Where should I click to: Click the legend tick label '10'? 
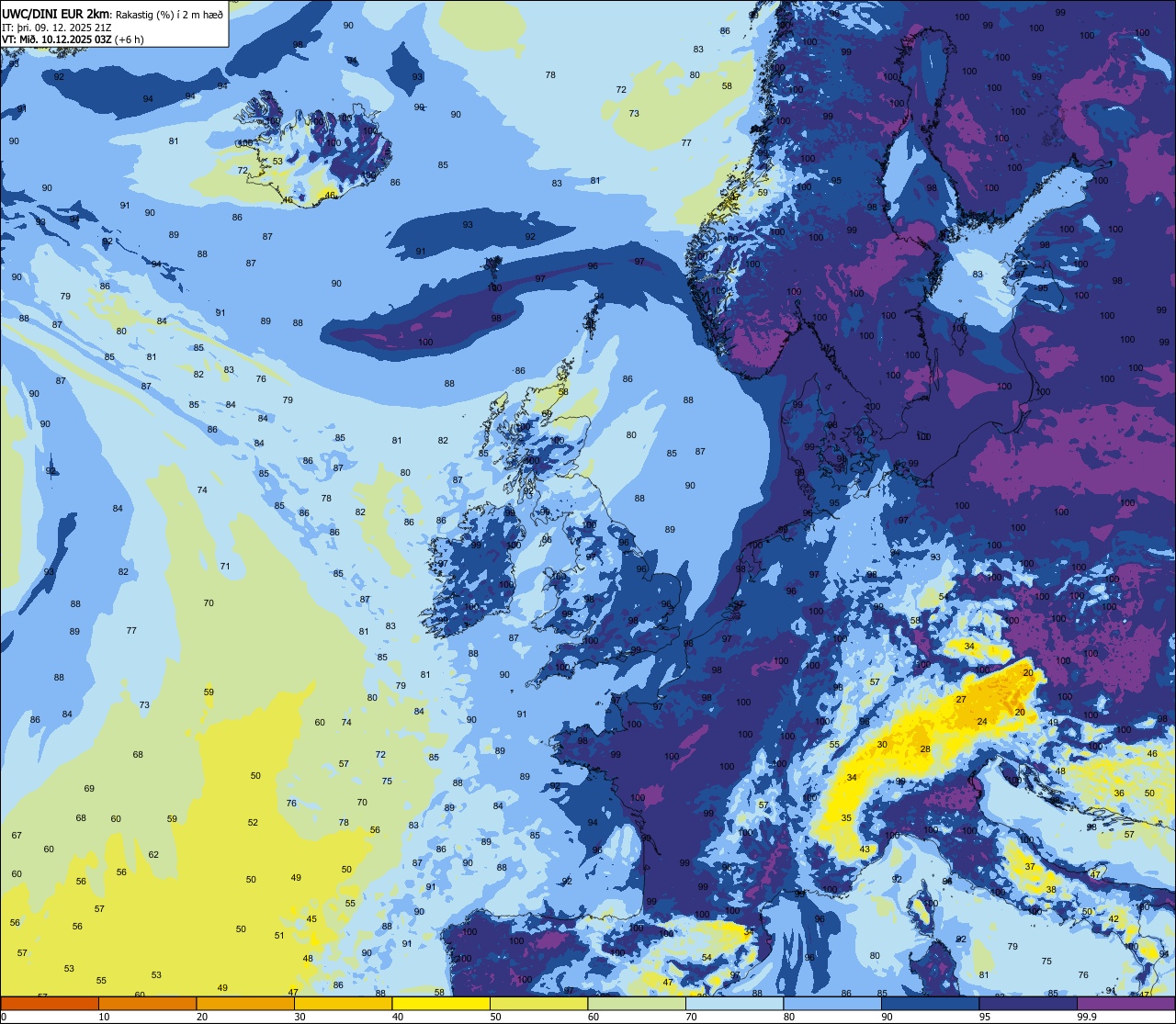pyautogui.click(x=104, y=1017)
